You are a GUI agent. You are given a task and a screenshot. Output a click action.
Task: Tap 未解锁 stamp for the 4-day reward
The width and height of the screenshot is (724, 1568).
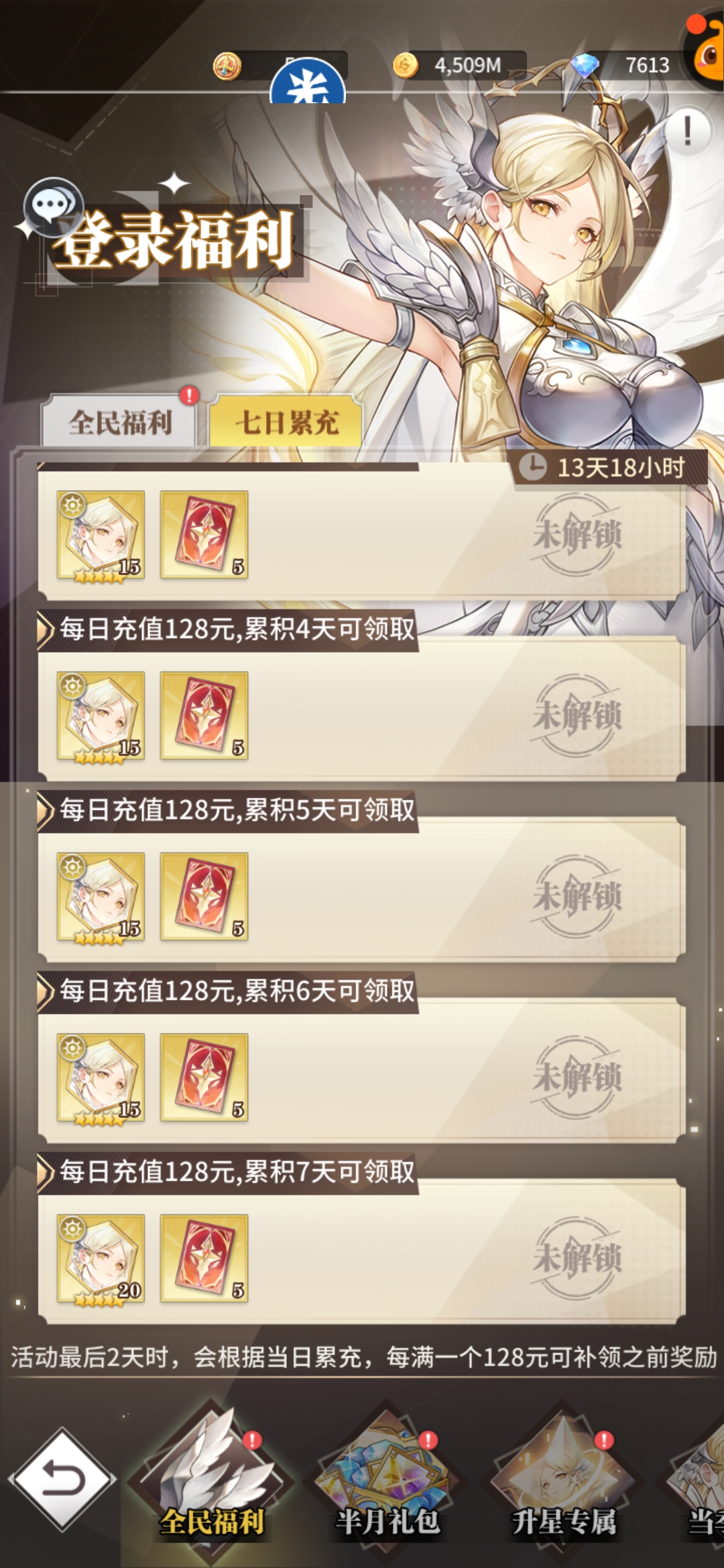coord(577,714)
